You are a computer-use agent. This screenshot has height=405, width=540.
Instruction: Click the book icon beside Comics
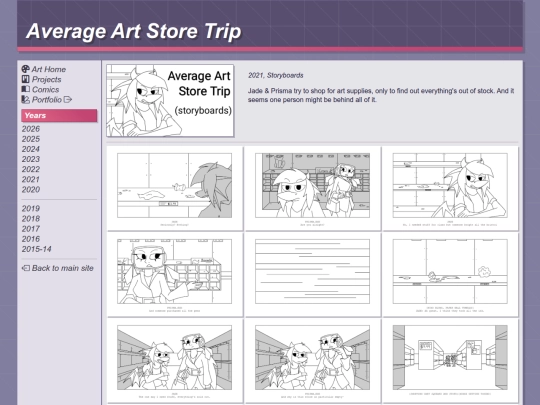25,89
